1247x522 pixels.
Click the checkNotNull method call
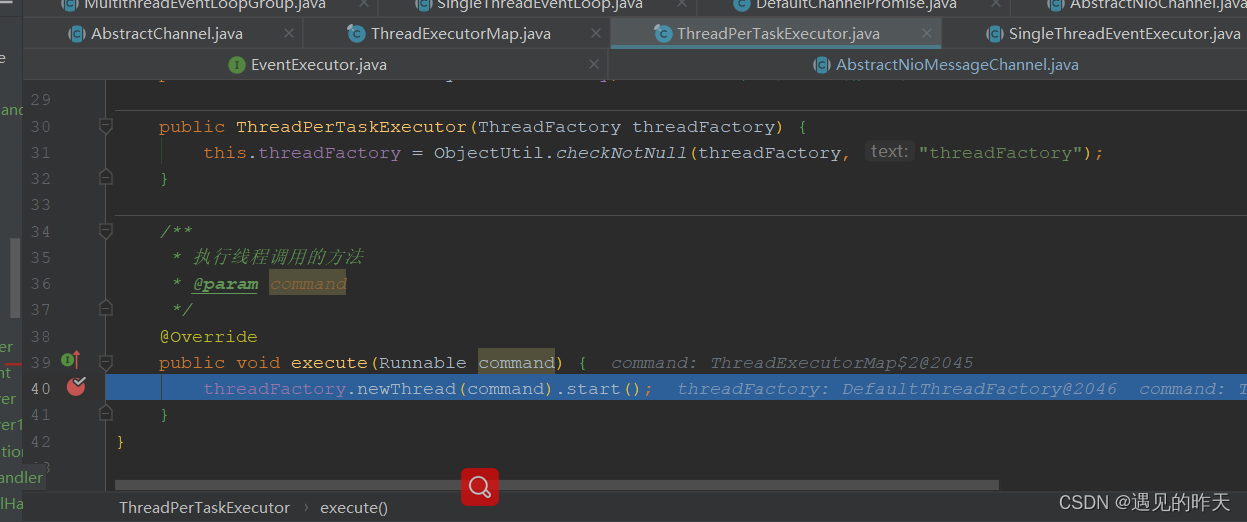tap(622, 153)
